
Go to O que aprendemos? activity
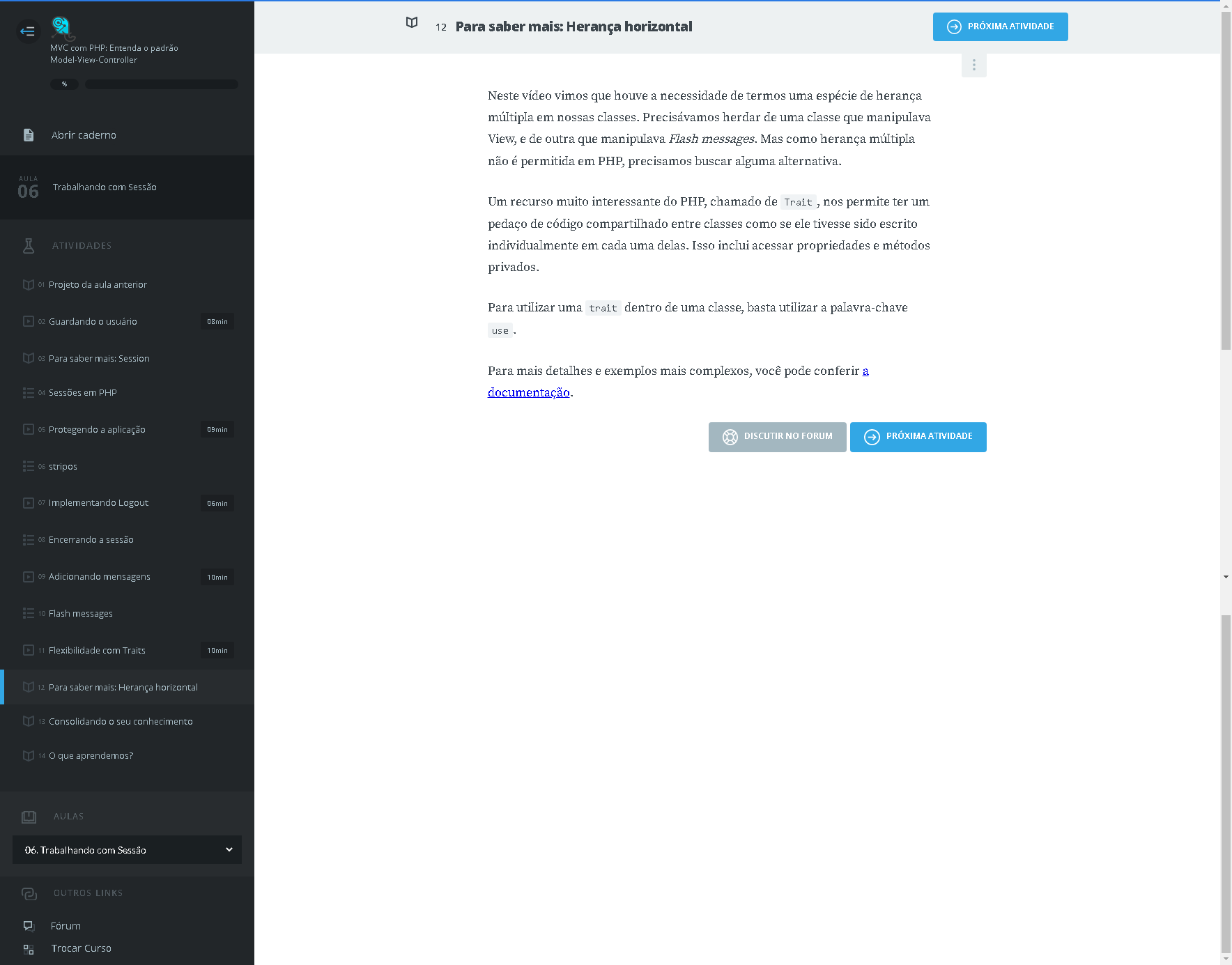click(91, 755)
